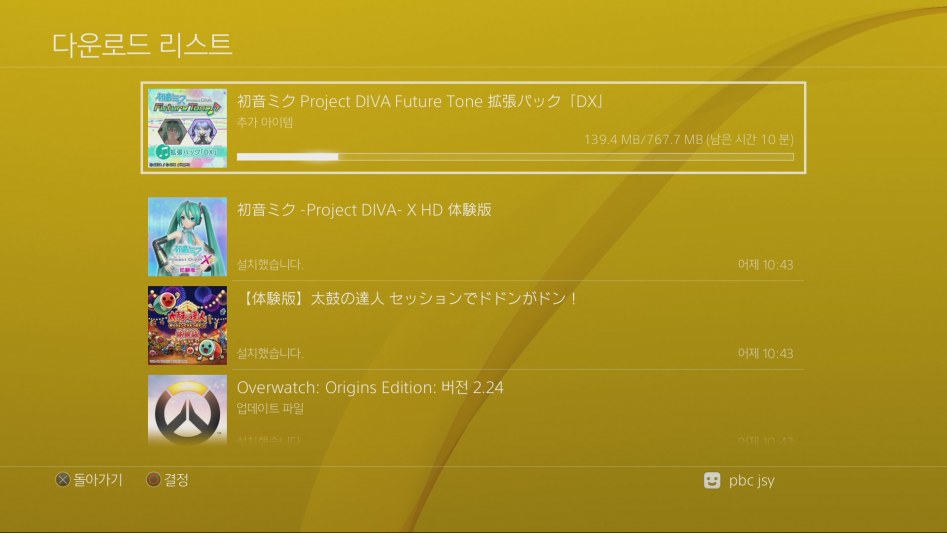
Task: Click the Overwatch logo icon
Action: 187,410
